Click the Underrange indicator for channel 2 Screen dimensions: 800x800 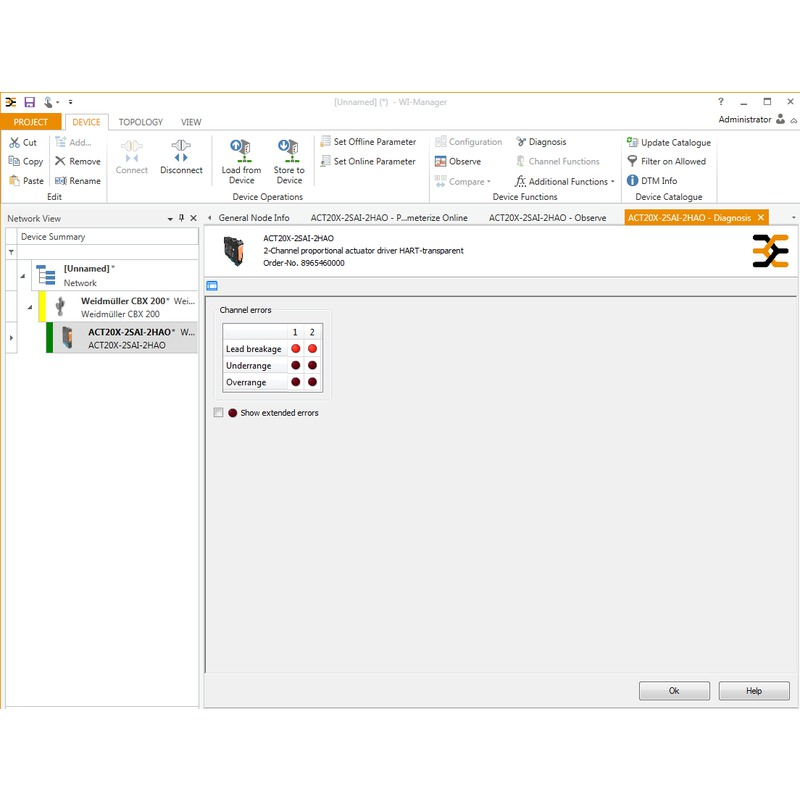point(312,365)
